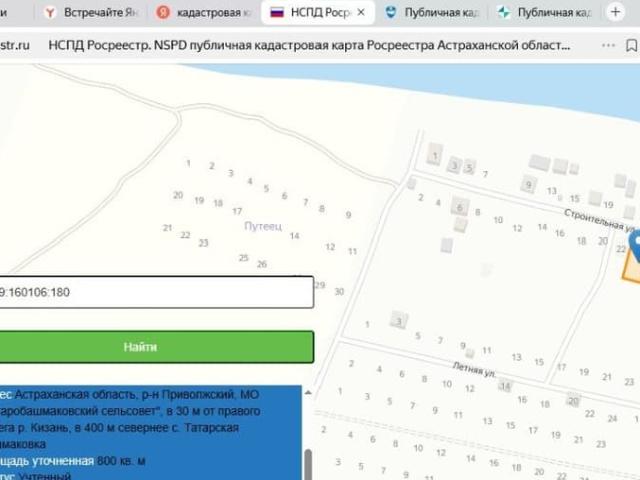
Task: Click house number 26 in Путеец
Action: 262,264
